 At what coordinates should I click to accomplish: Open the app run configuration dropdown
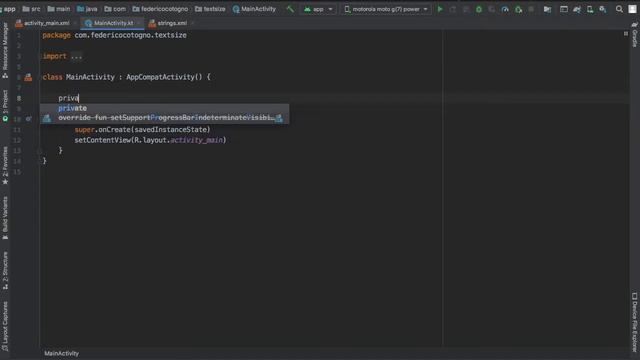[318, 9]
